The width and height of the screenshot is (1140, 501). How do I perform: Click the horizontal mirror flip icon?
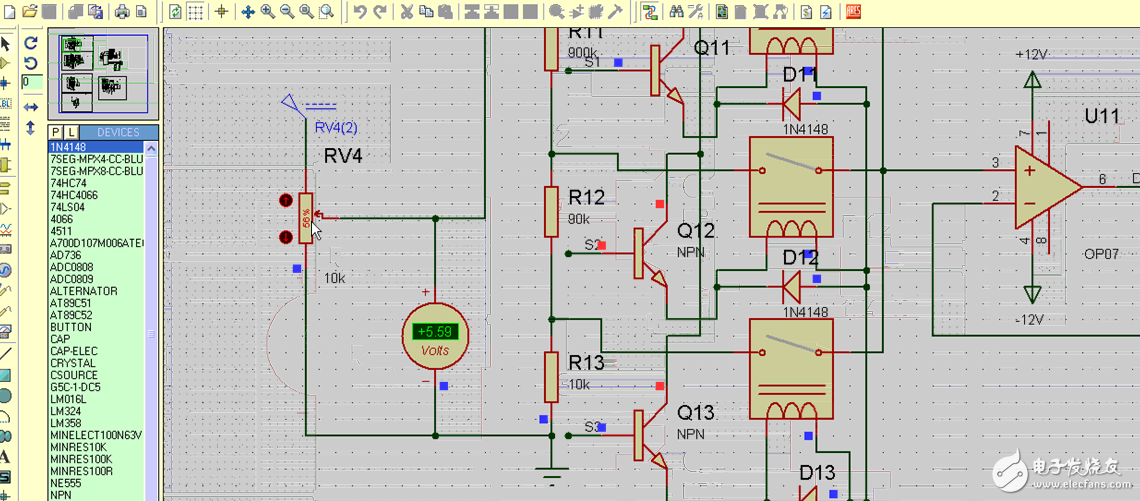(31, 107)
